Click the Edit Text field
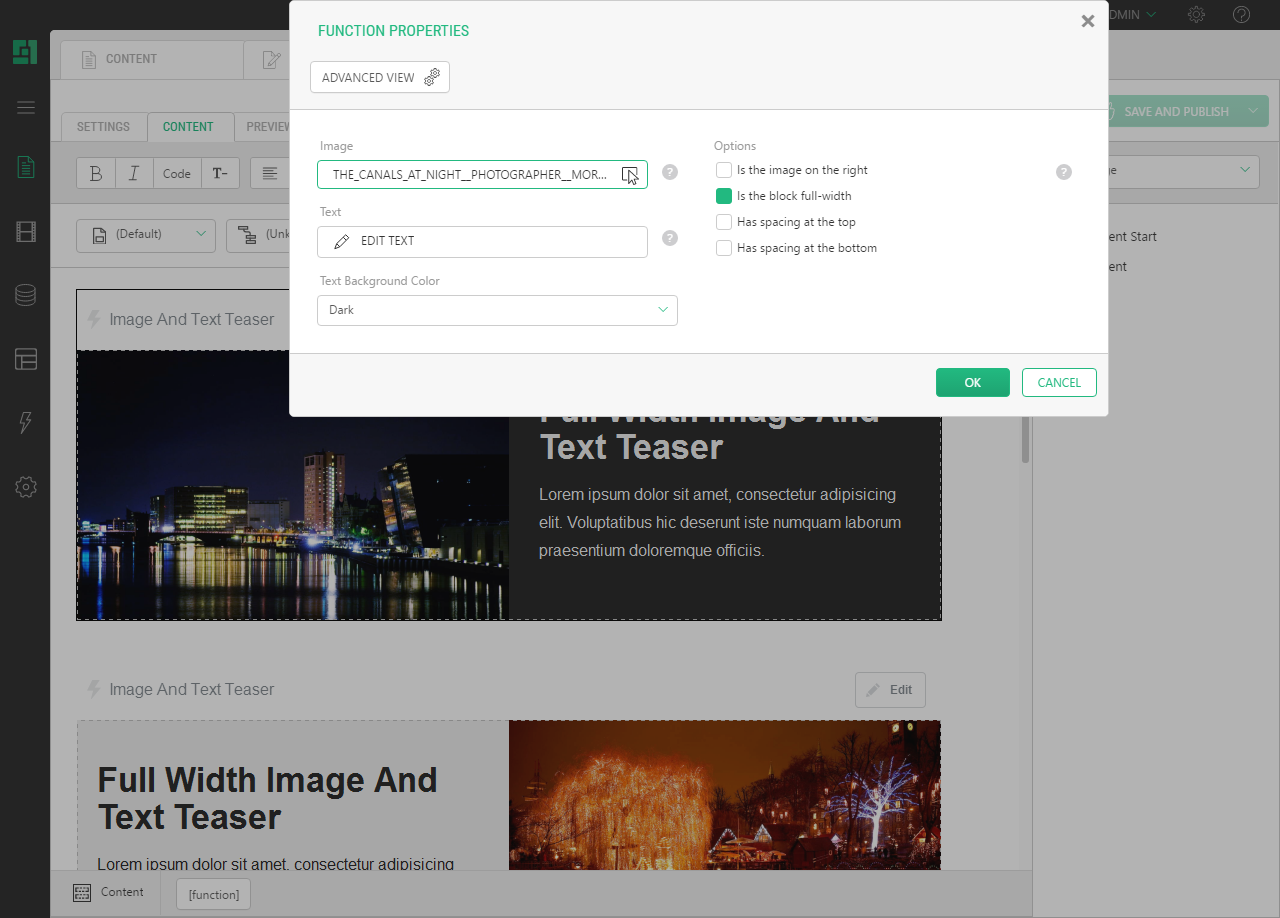Viewport: 1280px width, 918px height. point(482,241)
